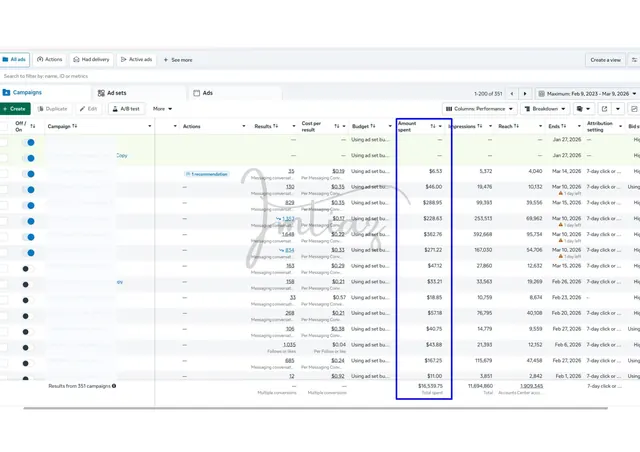Image resolution: width=640 pixels, height=452 pixels.
Task: Toggle on campaign with $18.85 spent
Action: [28, 301]
